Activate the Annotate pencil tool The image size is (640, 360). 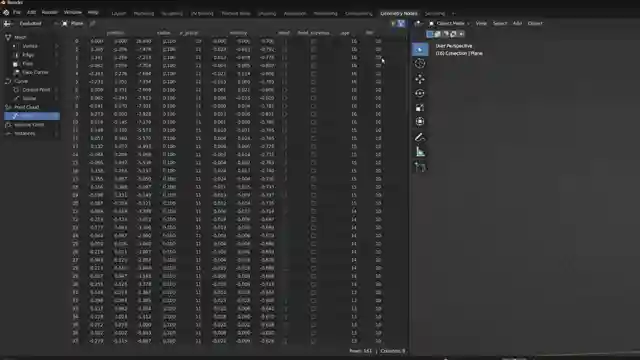tap(420, 138)
